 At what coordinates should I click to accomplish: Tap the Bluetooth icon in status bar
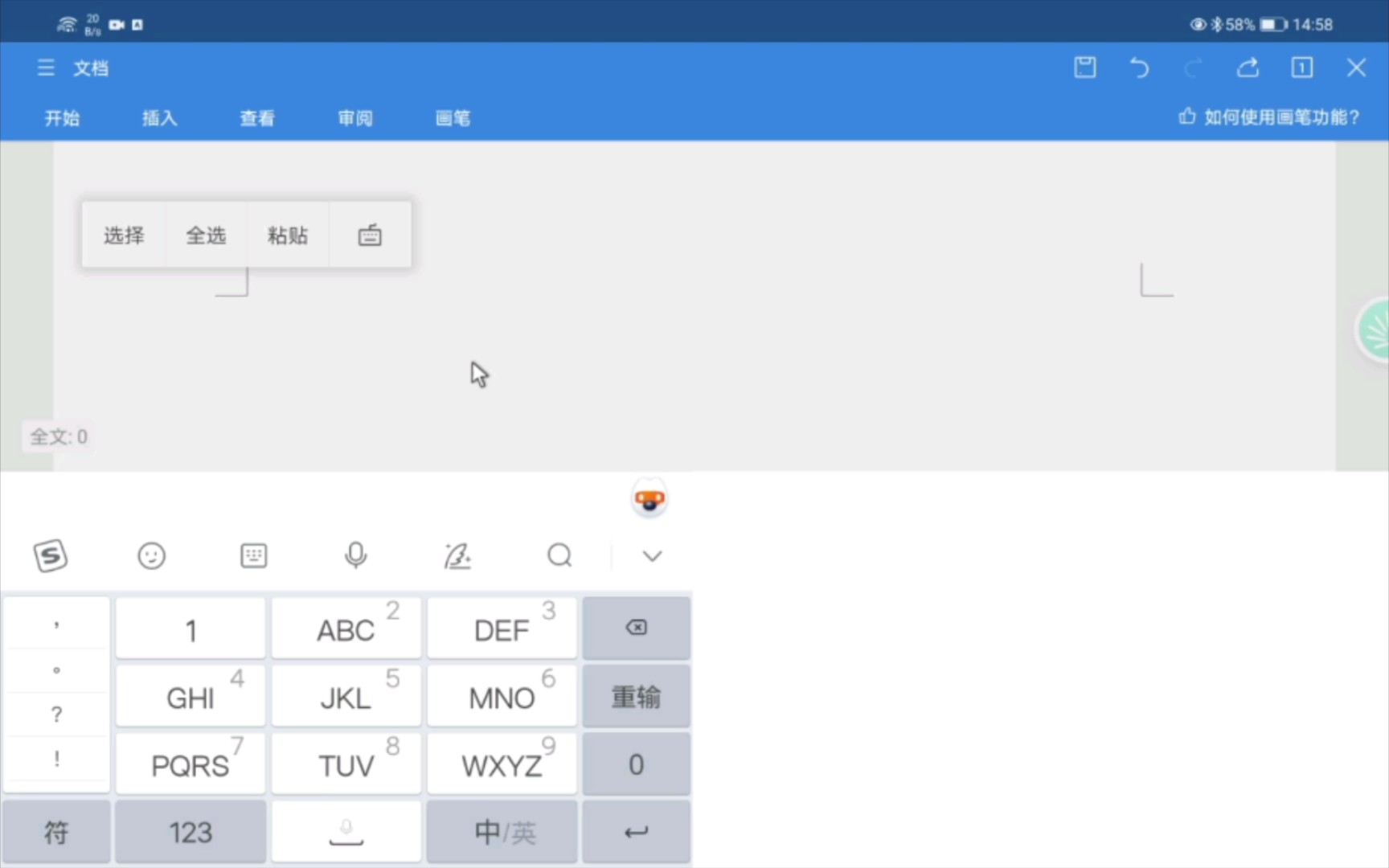tap(1216, 25)
